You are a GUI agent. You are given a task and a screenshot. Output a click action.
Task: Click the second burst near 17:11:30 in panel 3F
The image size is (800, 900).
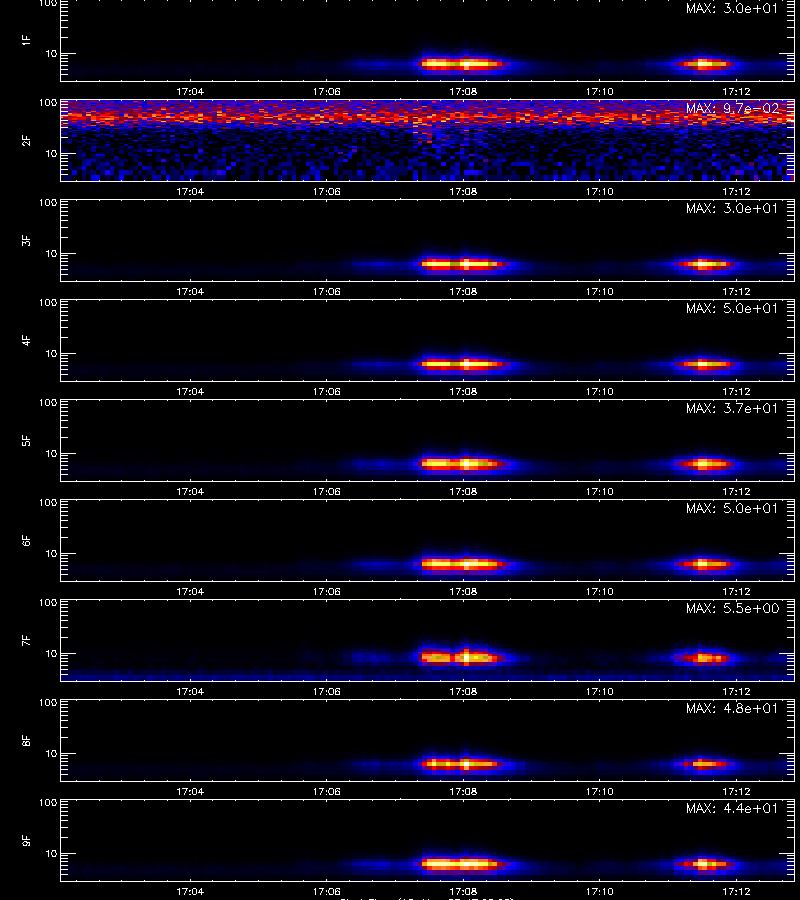coord(705,265)
